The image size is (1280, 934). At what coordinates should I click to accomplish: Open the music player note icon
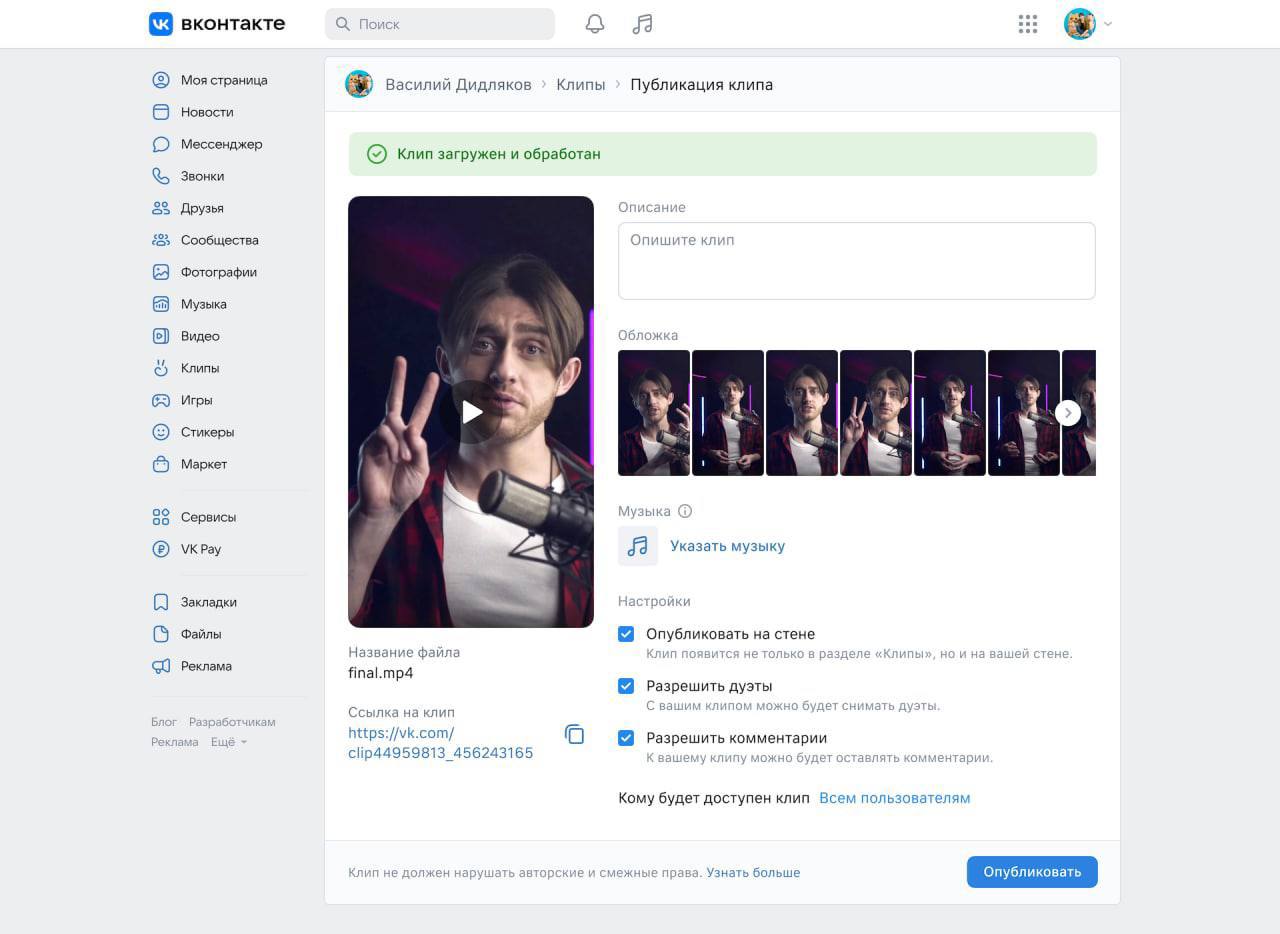[x=643, y=24]
